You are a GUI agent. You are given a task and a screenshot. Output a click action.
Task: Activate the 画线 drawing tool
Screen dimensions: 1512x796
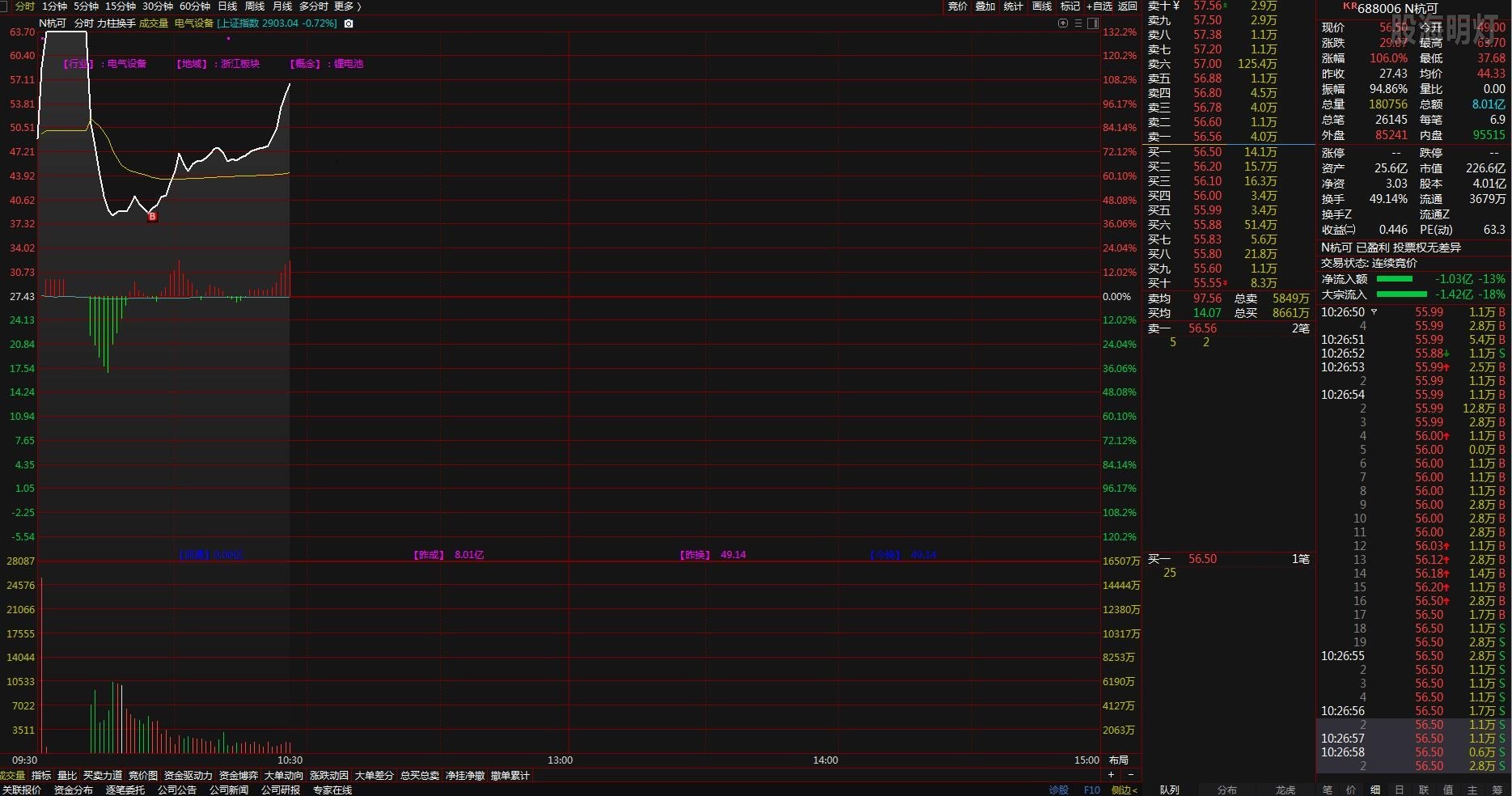1042,6
